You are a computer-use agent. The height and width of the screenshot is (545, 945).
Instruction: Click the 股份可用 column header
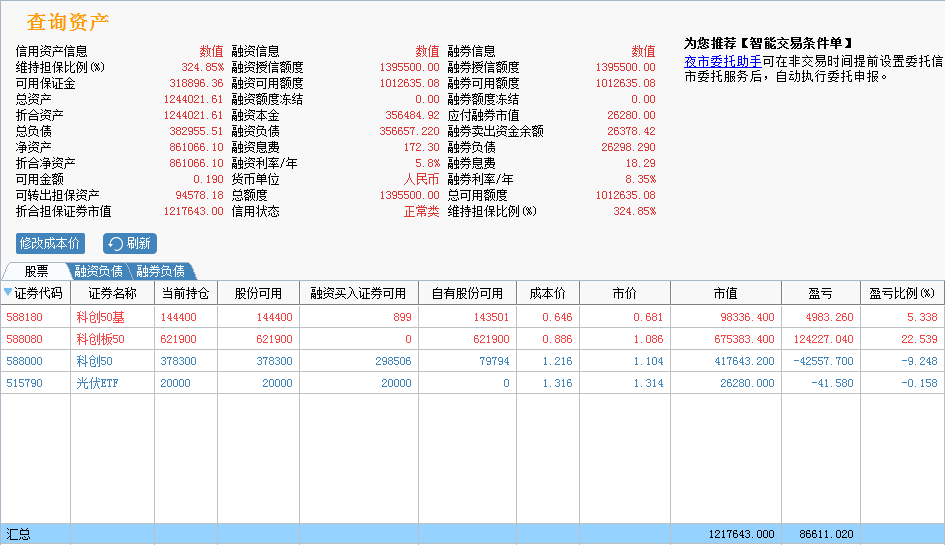pyautogui.click(x=258, y=293)
